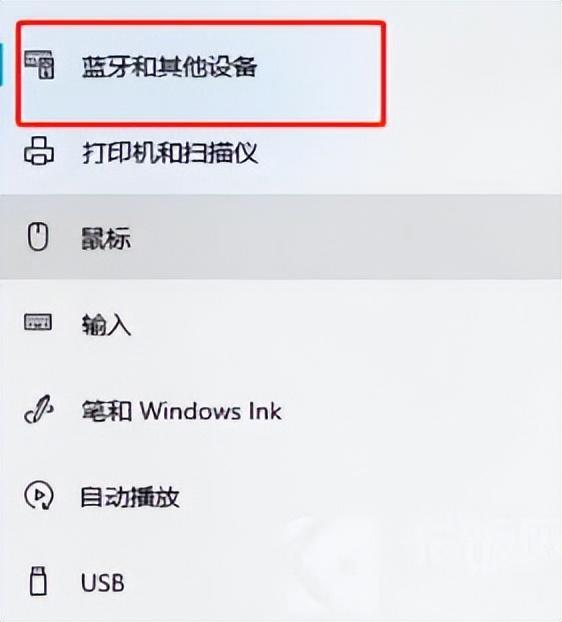This screenshot has height=622, width=562.
Task: Click inside the red highlighted box
Action: (201, 73)
